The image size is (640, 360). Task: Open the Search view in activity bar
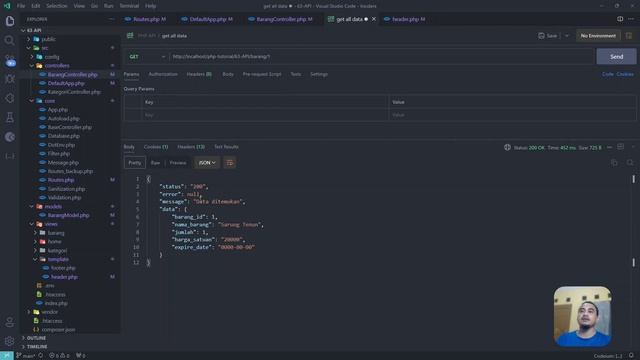click(x=10, y=40)
